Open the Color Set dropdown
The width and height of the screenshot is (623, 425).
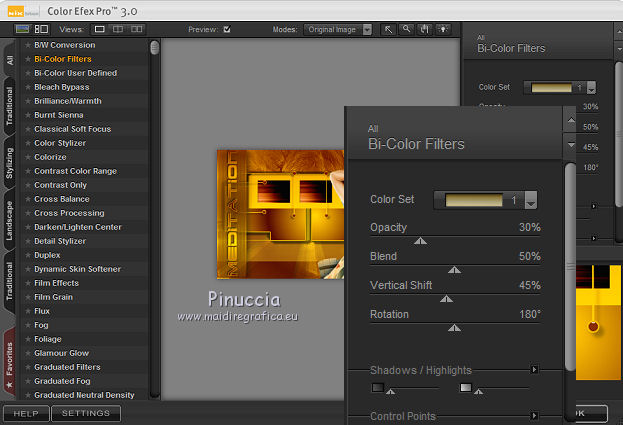click(x=531, y=200)
